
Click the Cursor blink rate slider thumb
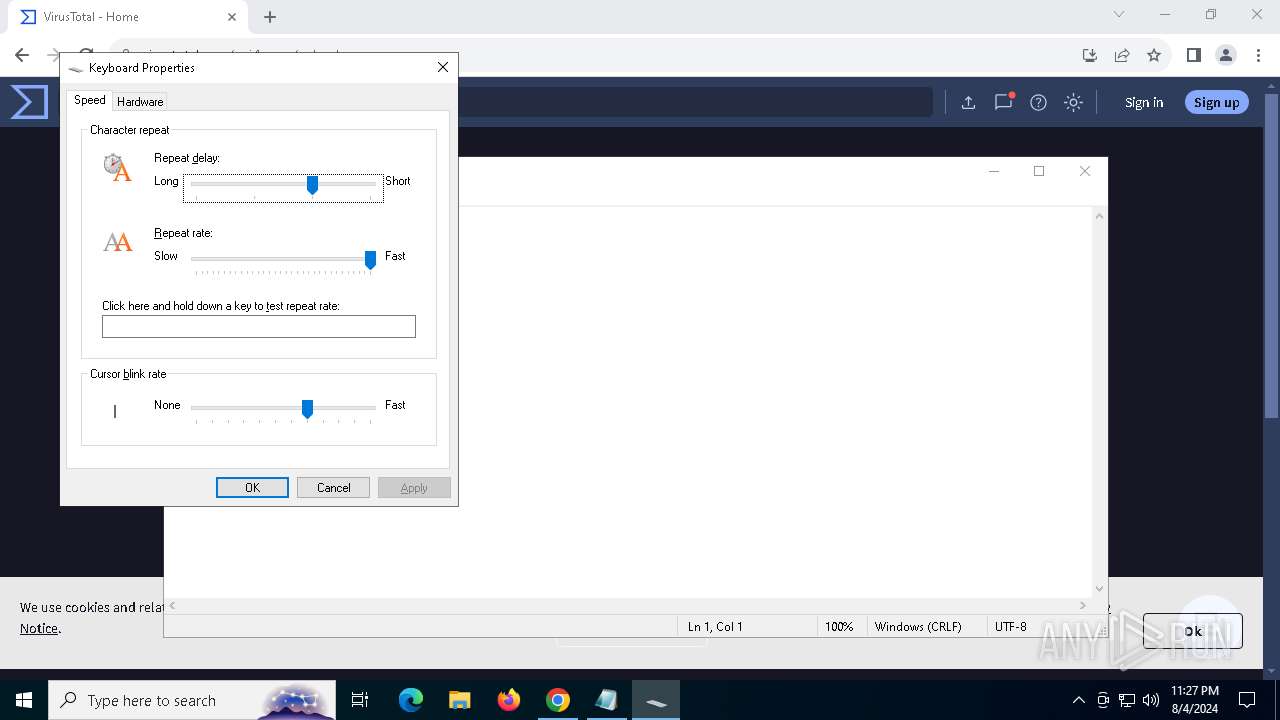click(307, 408)
